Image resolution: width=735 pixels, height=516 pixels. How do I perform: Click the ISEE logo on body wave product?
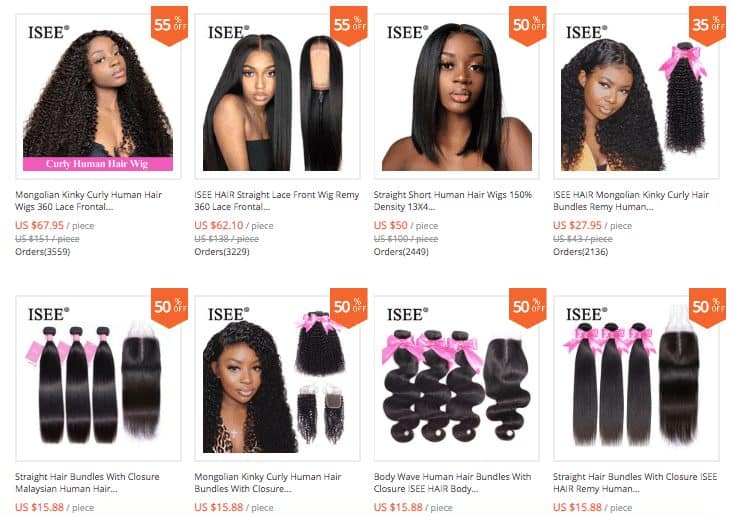pyautogui.click(x=407, y=314)
